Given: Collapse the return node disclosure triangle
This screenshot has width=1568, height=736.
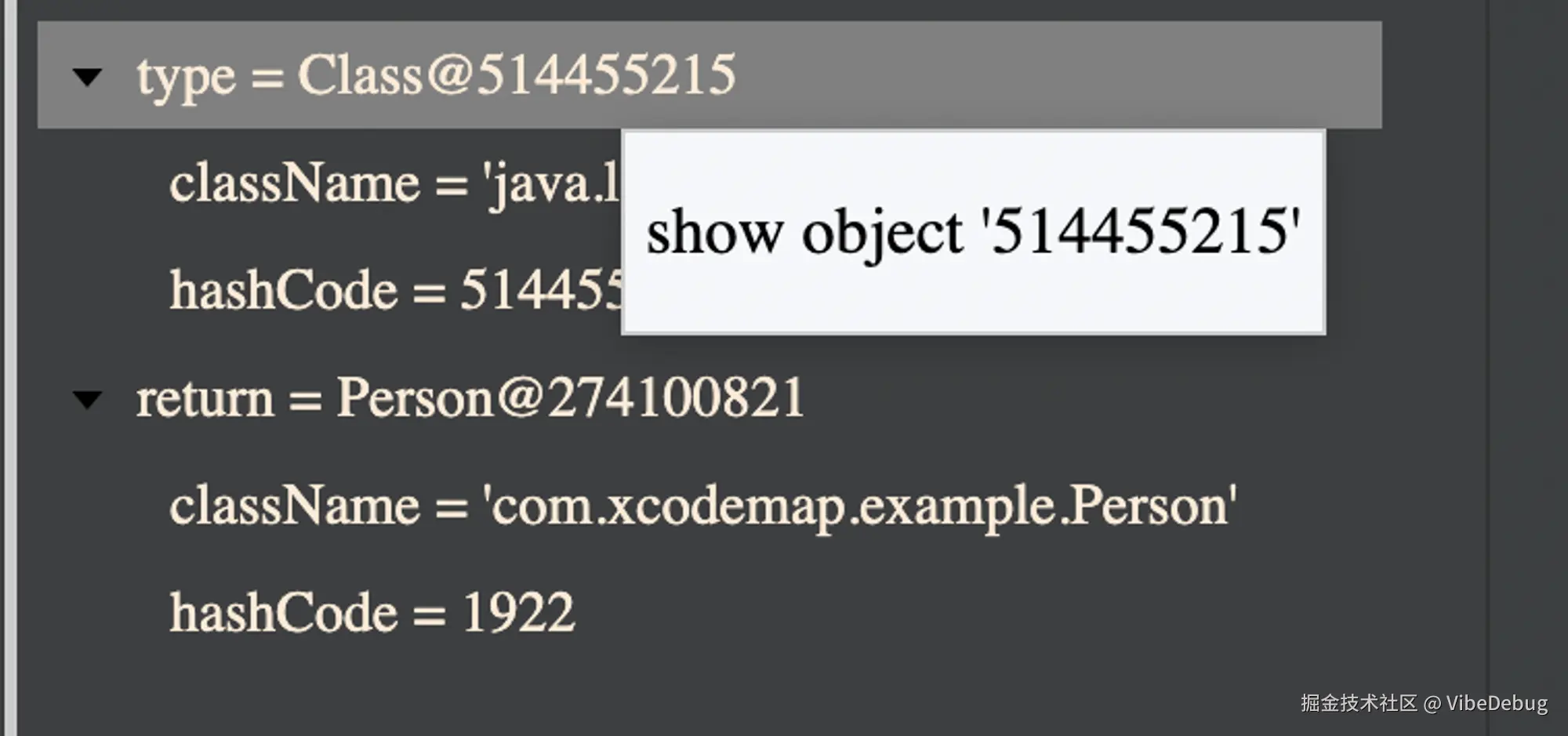Looking at the screenshot, I should point(87,400).
